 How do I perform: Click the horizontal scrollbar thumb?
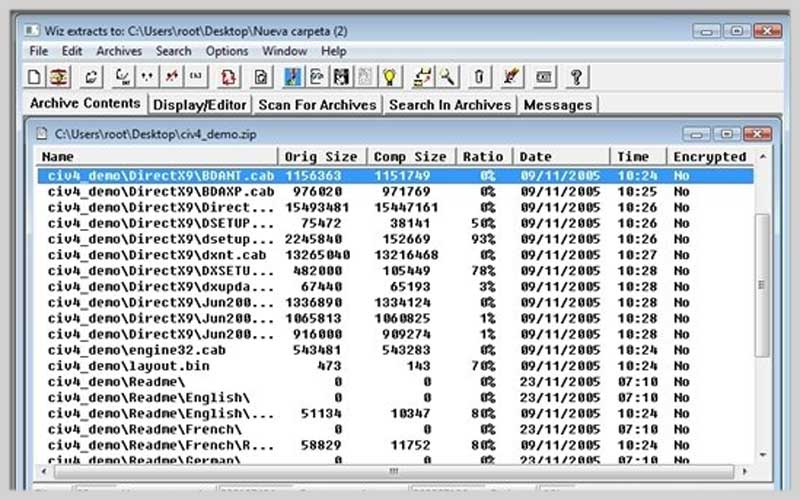point(393,471)
